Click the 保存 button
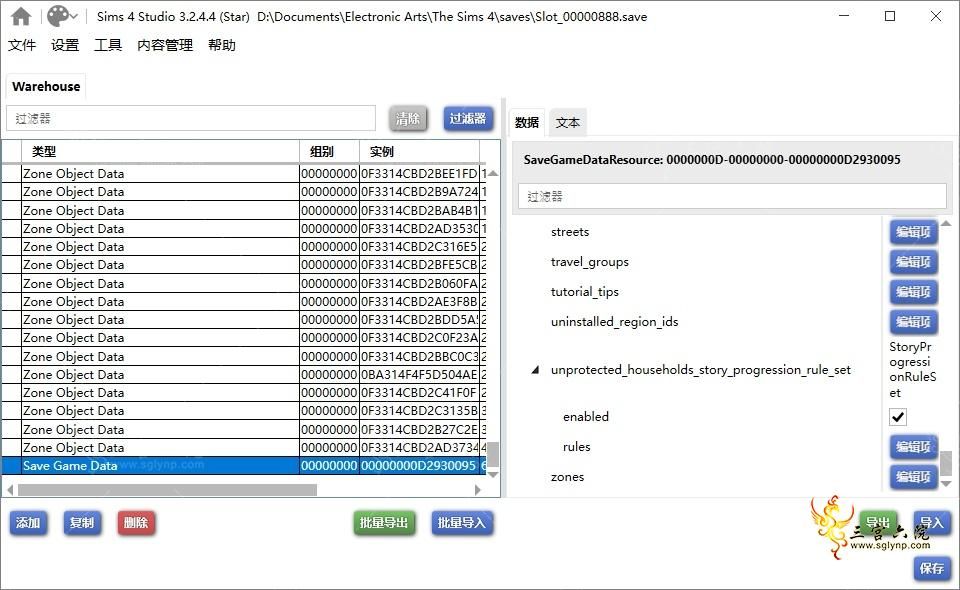 tap(932, 568)
